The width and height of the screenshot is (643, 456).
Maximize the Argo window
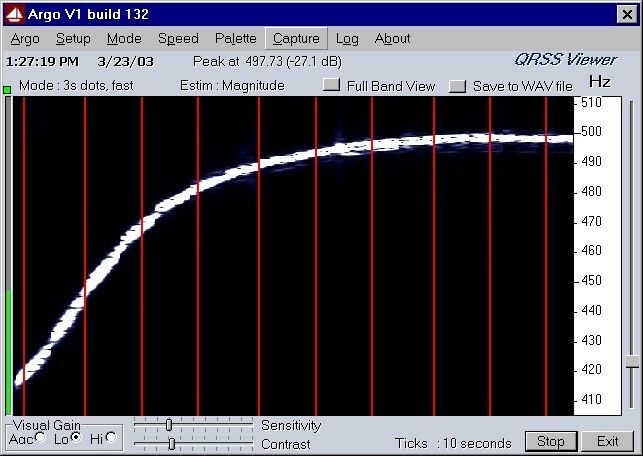[607, 13]
